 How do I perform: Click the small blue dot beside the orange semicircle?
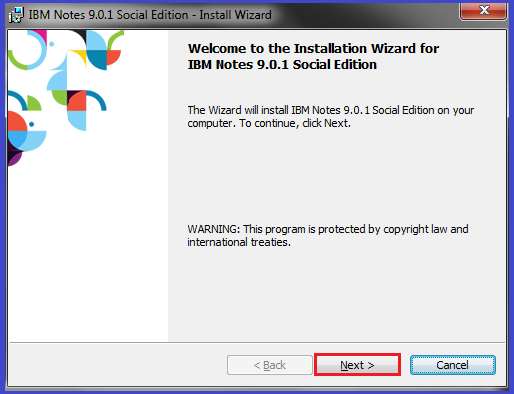[32, 124]
